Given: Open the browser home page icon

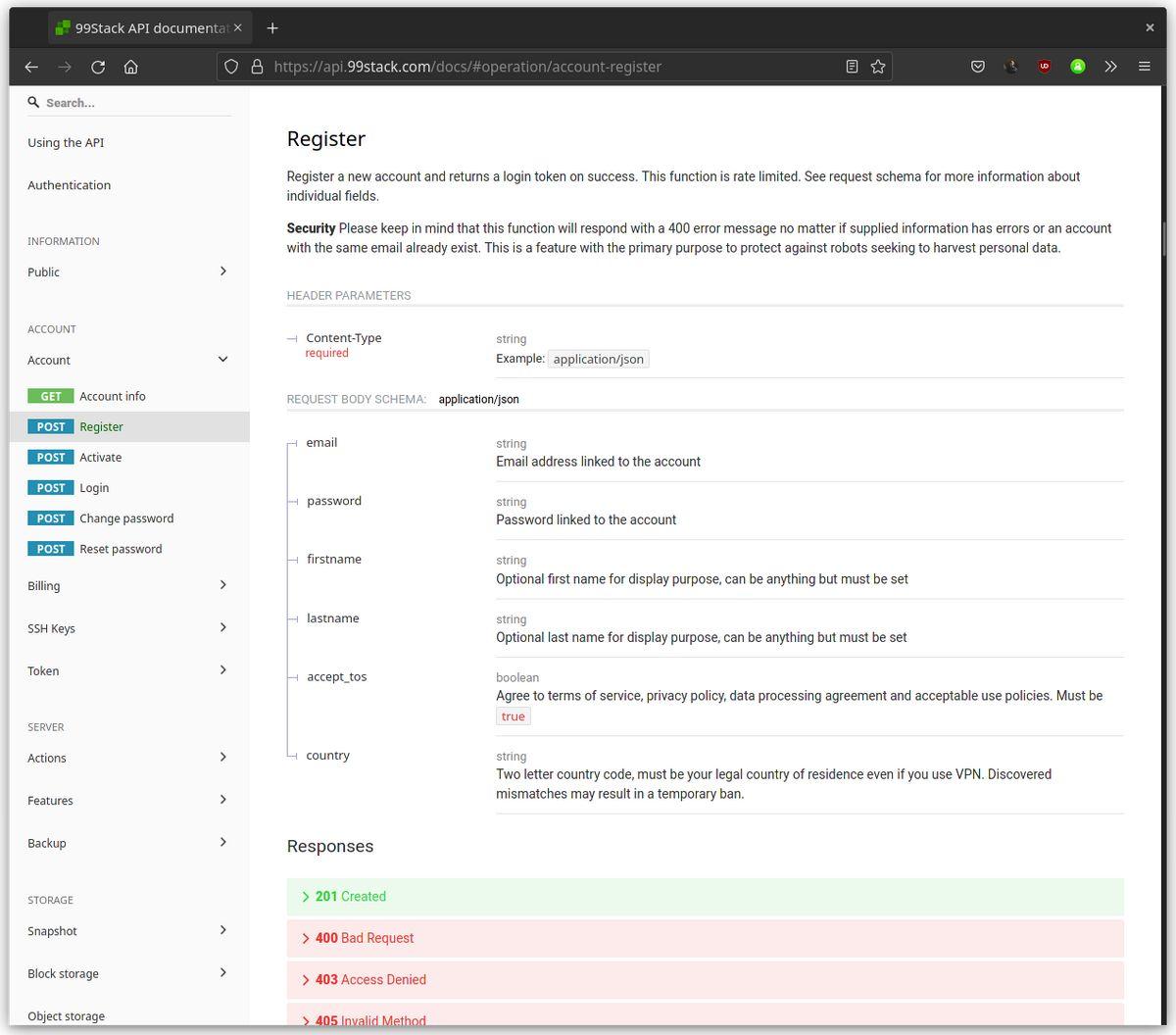Looking at the screenshot, I should click(x=131, y=67).
